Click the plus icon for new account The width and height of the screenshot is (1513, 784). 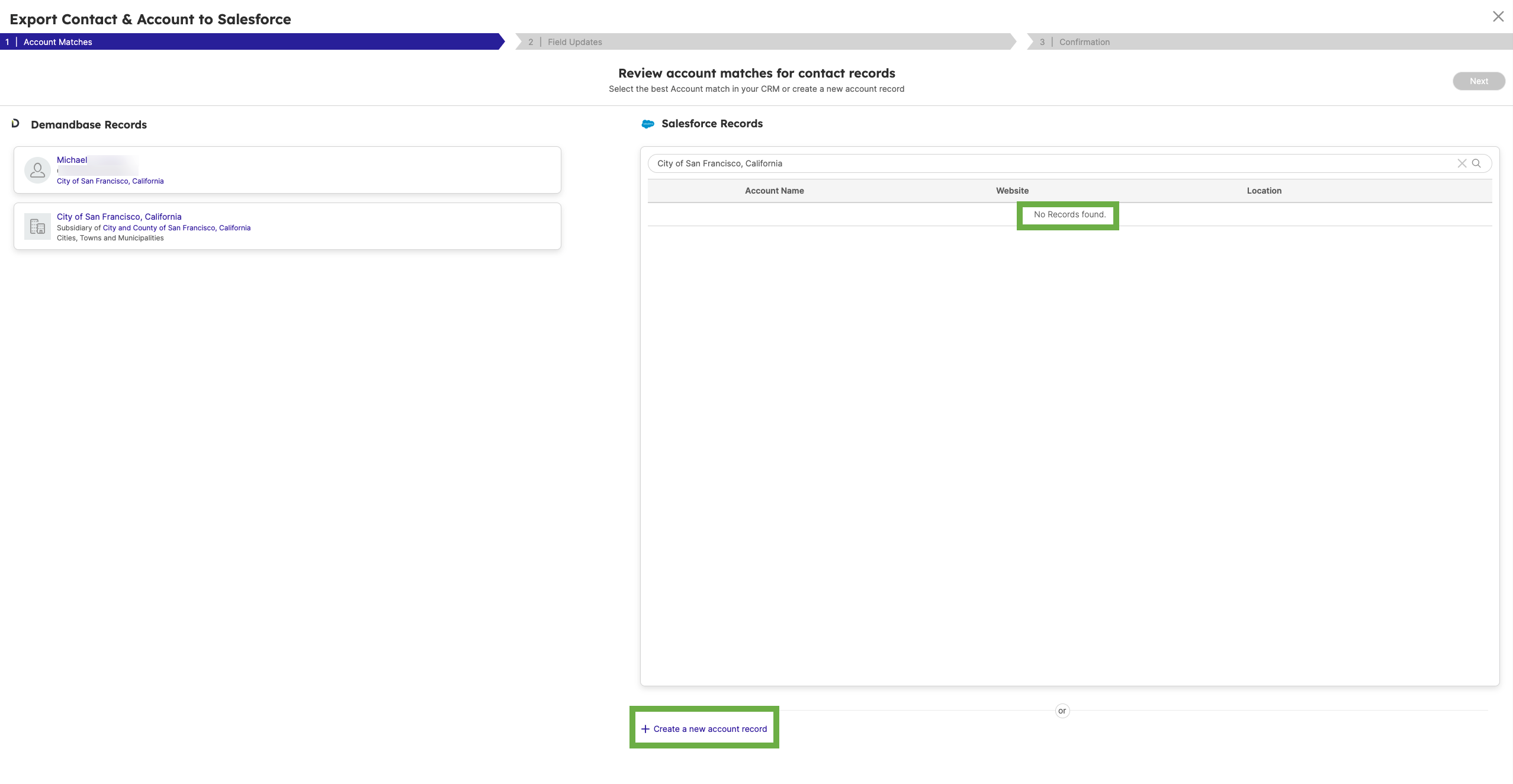click(645, 729)
